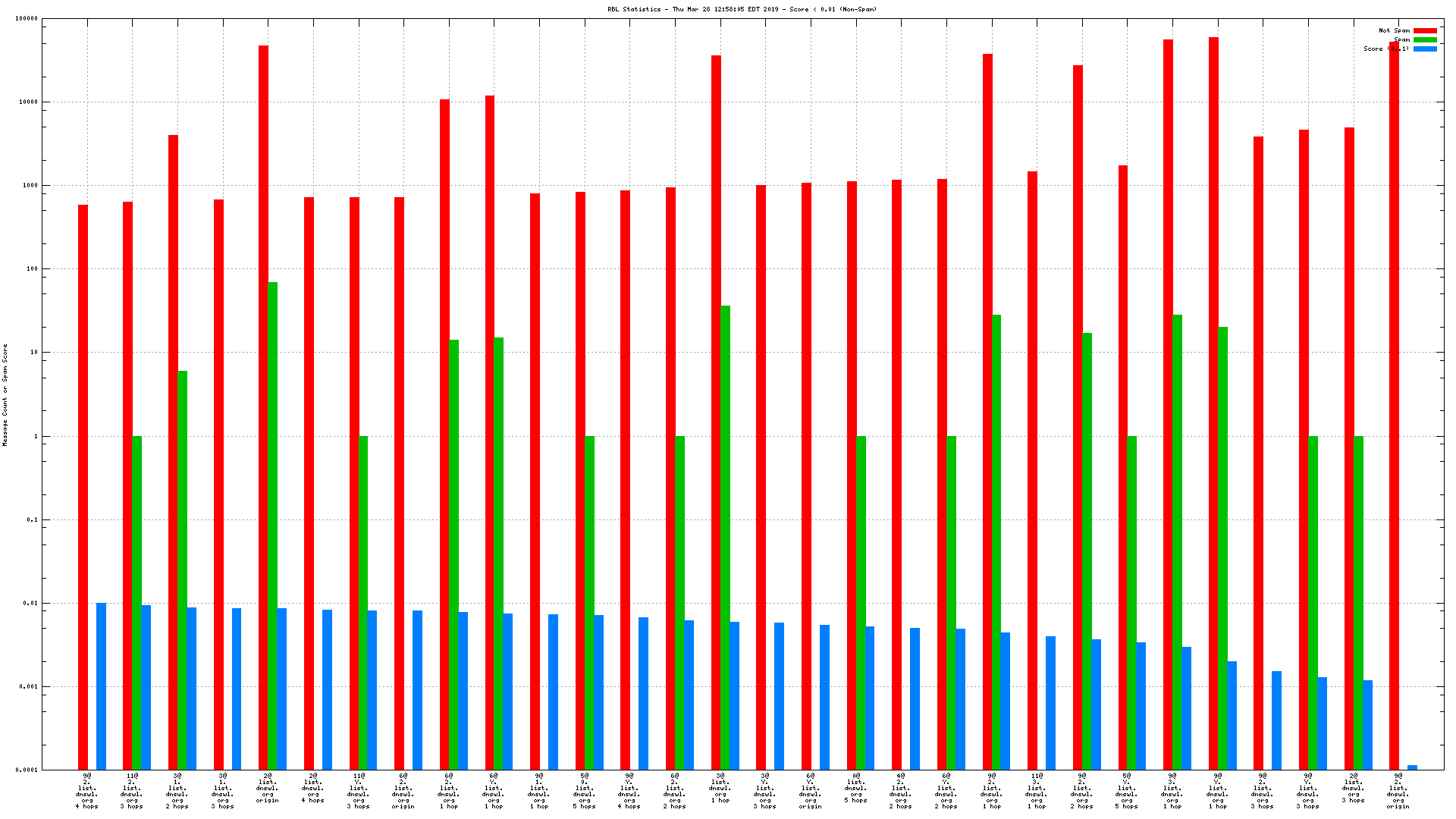1456x819 pixels.
Task: Click the 'Message Count or Spam Score' axis title
Action: [x=5, y=394]
